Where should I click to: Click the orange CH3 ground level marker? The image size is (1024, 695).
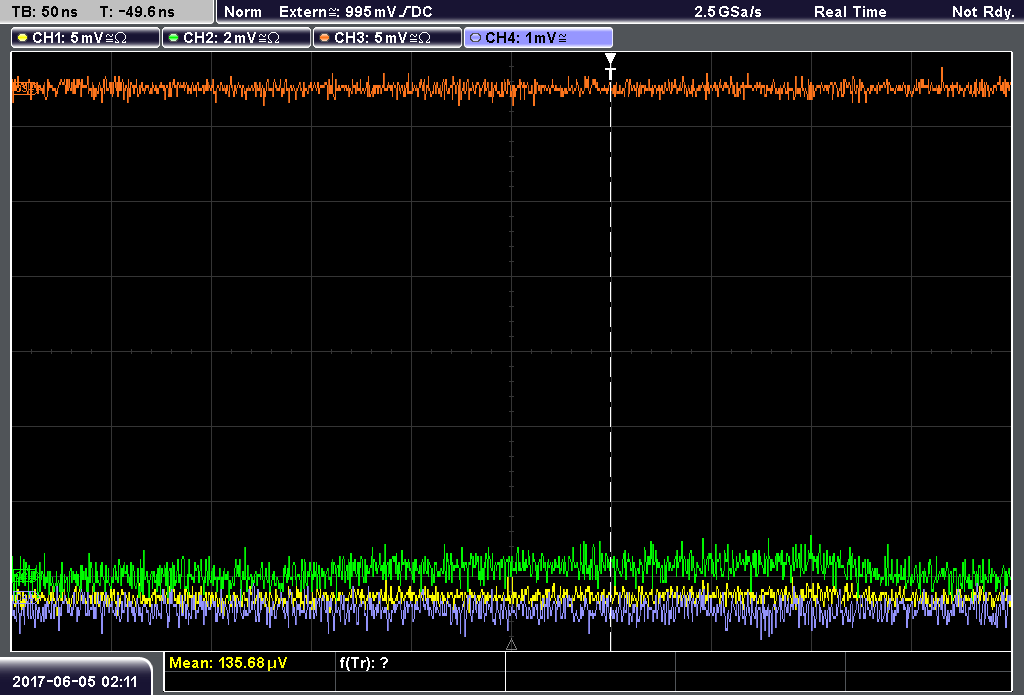pyautogui.click(x=23, y=88)
